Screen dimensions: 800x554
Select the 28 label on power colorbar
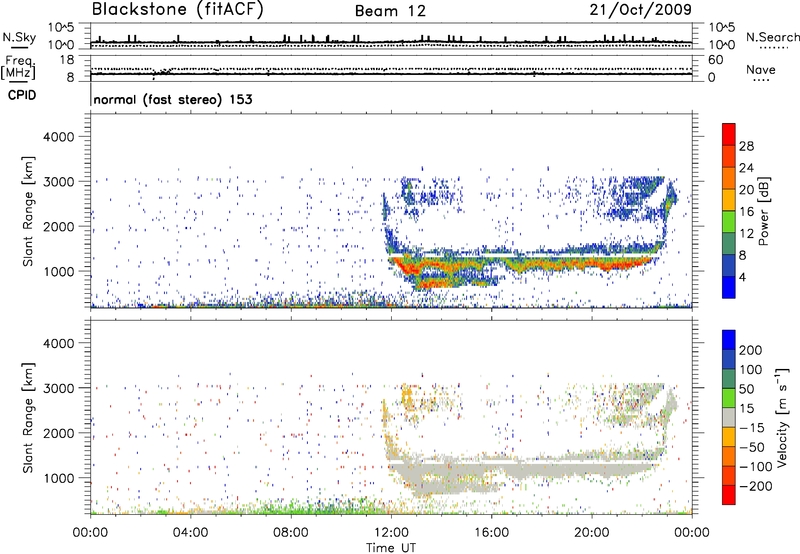[x=746, y=146]
